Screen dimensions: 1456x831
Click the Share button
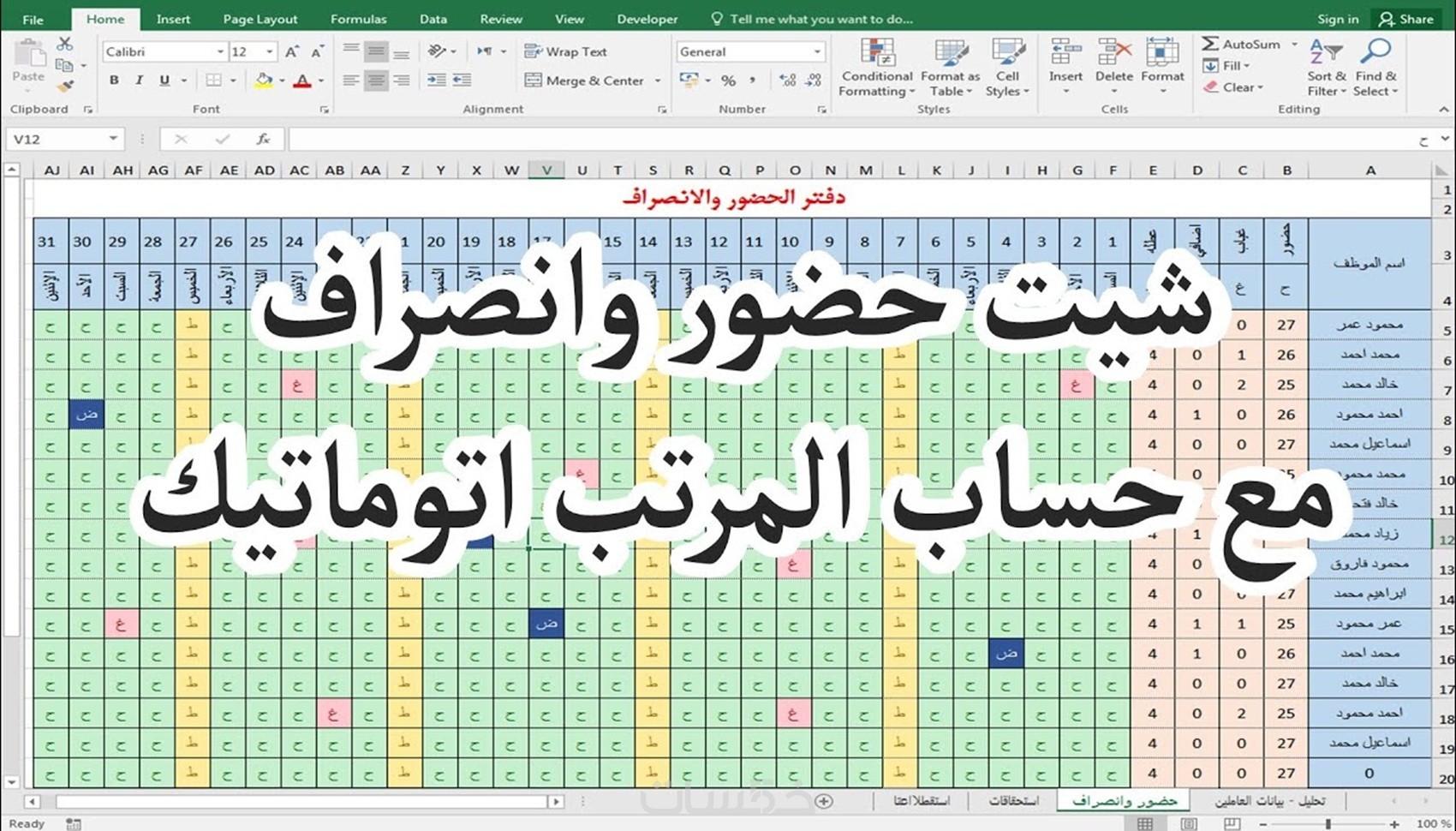coord(1406,19)
